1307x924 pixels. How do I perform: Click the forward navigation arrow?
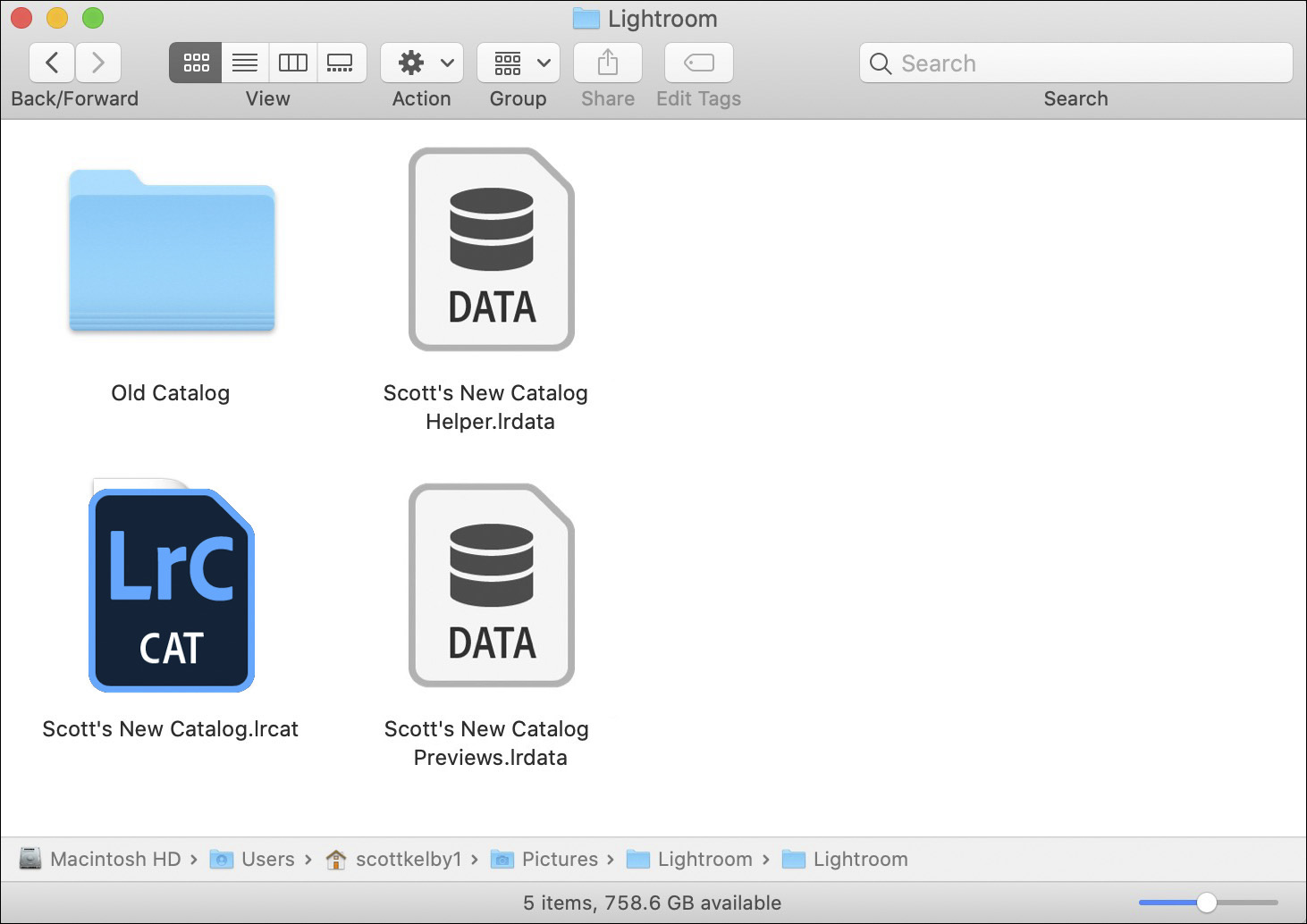click(x=98, y=63)
